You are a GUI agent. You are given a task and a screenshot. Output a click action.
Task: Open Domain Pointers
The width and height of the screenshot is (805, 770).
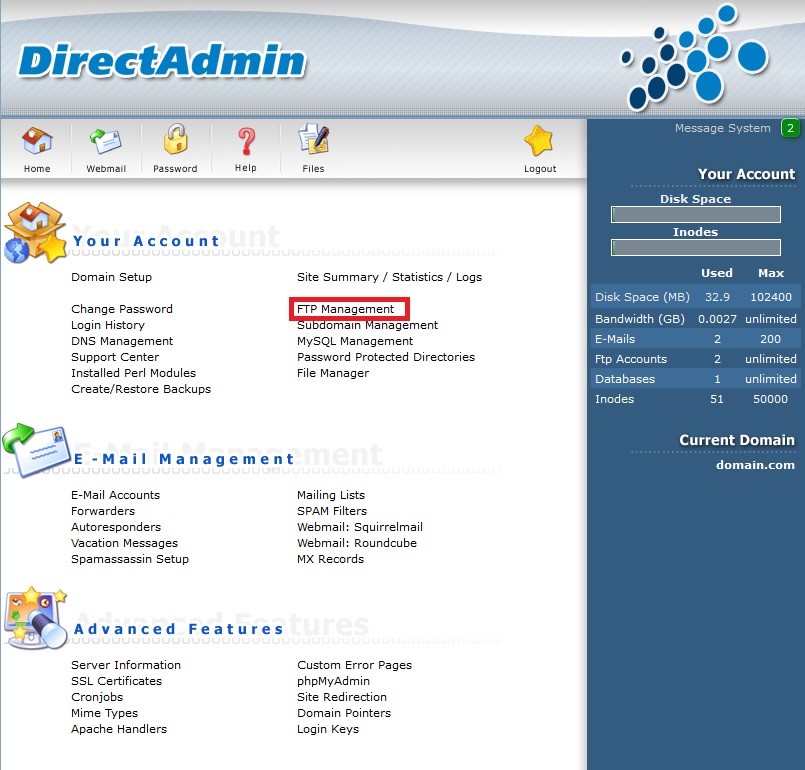point(344,713)
